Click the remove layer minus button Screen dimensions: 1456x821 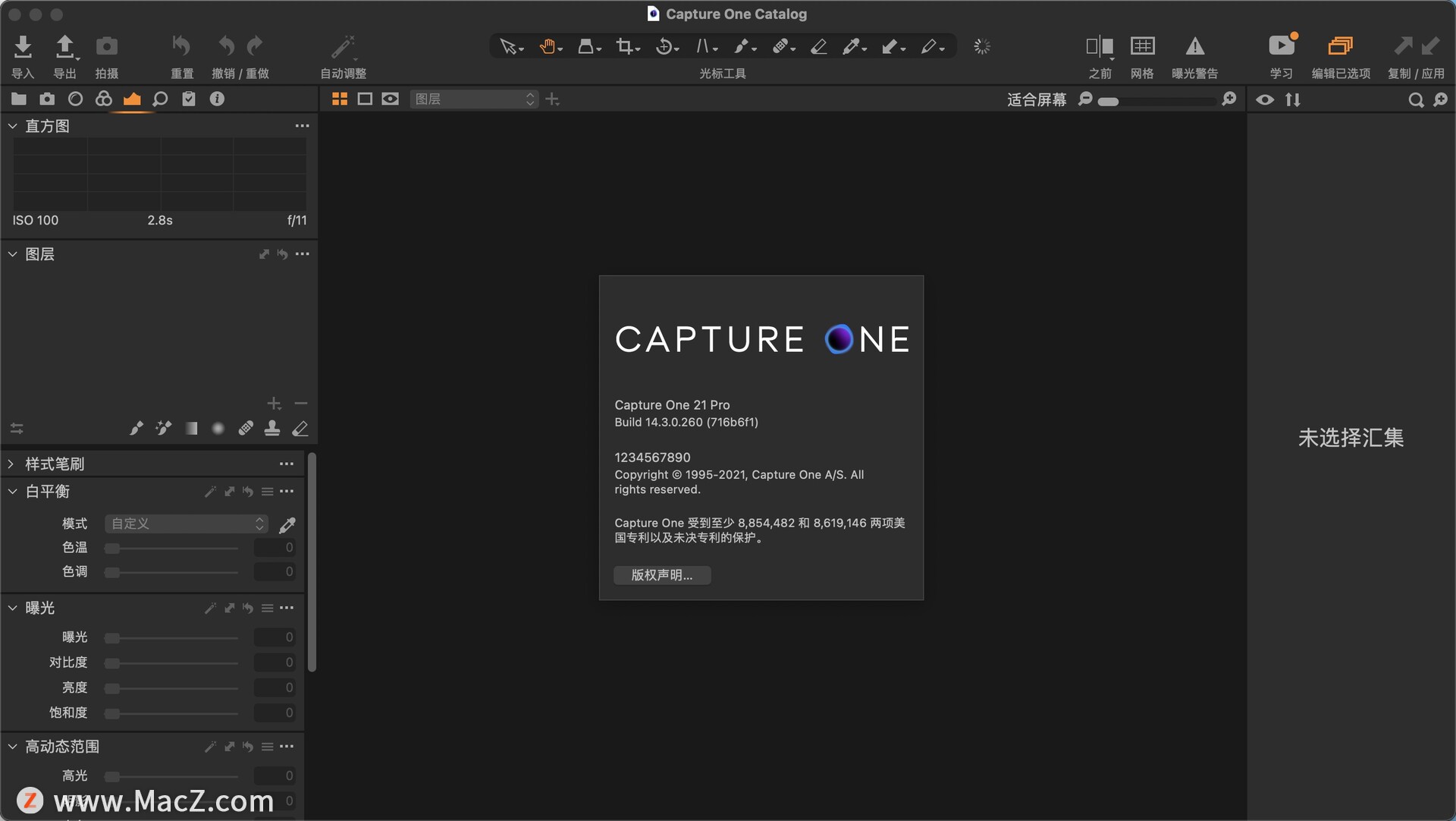tap(301, 404)
